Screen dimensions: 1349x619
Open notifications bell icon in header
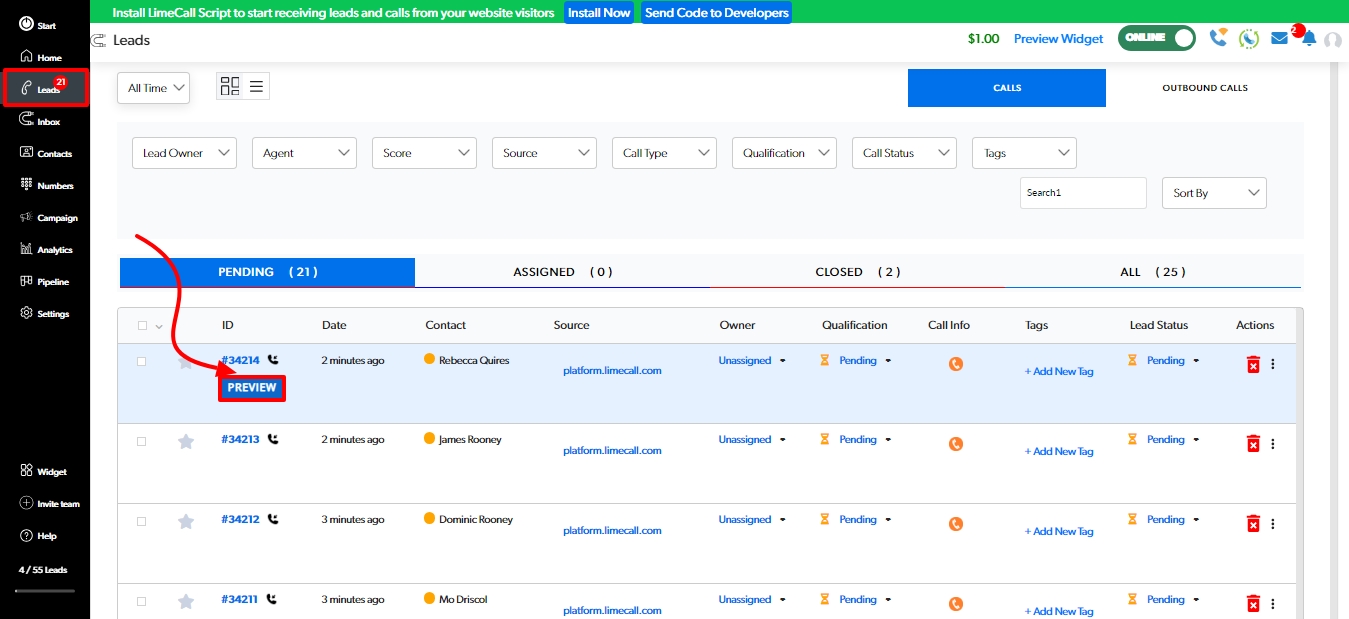click(x=1308, y=38)
